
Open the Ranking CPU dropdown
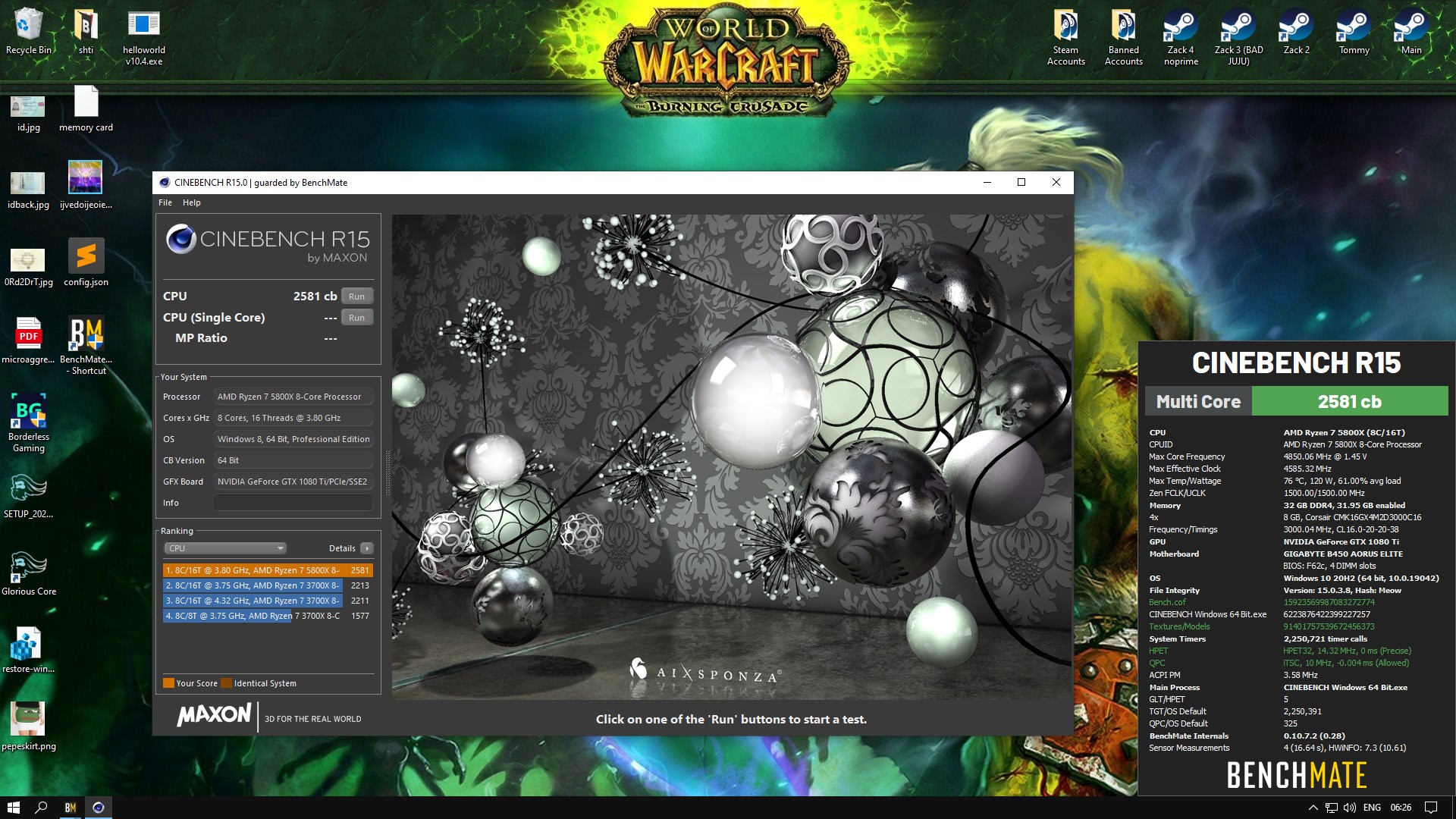click(225, 548)
